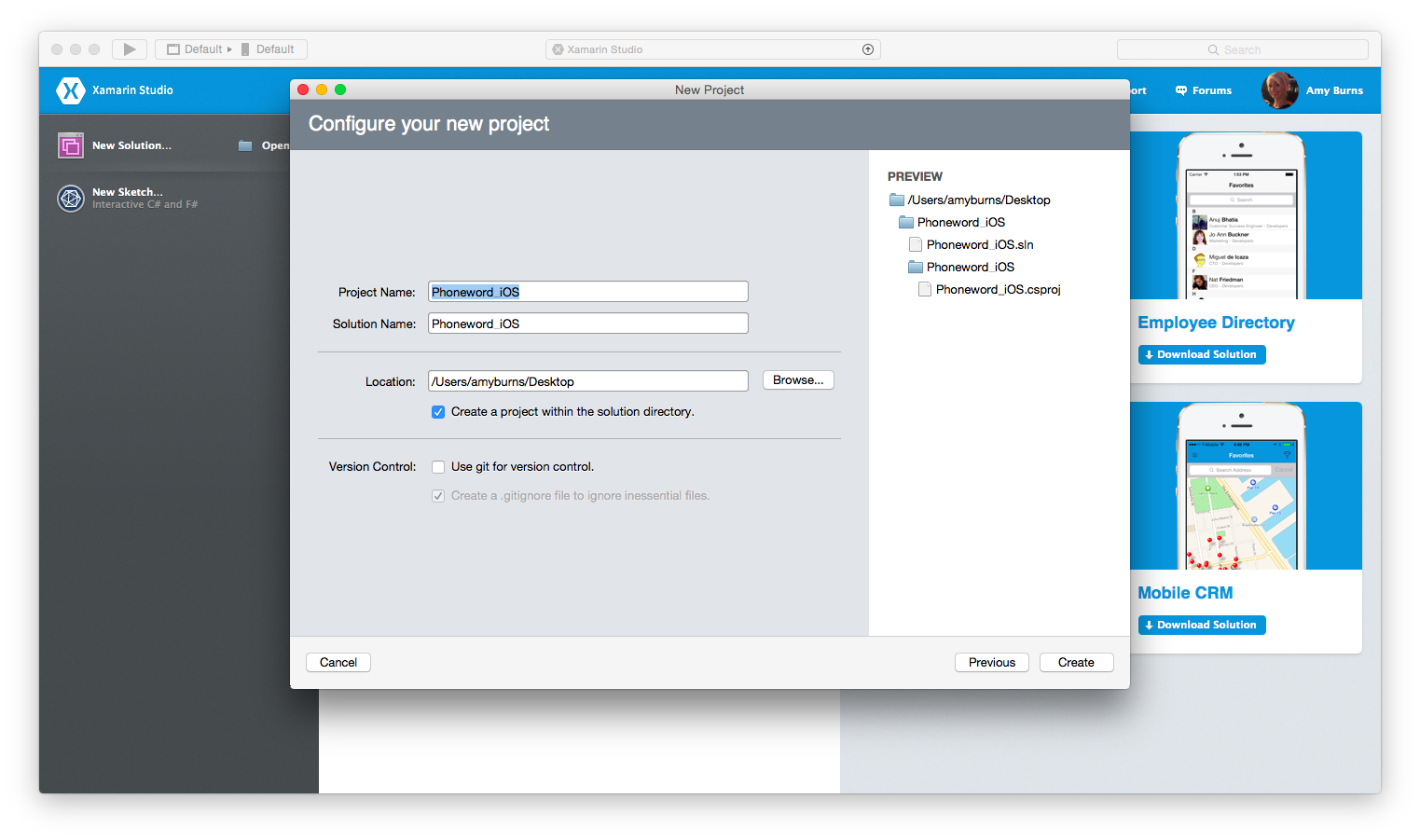1420x840 pixels.
Task: Select /Users/amyburns/Desktop folder in preview tree
Action: click(978, 200)
